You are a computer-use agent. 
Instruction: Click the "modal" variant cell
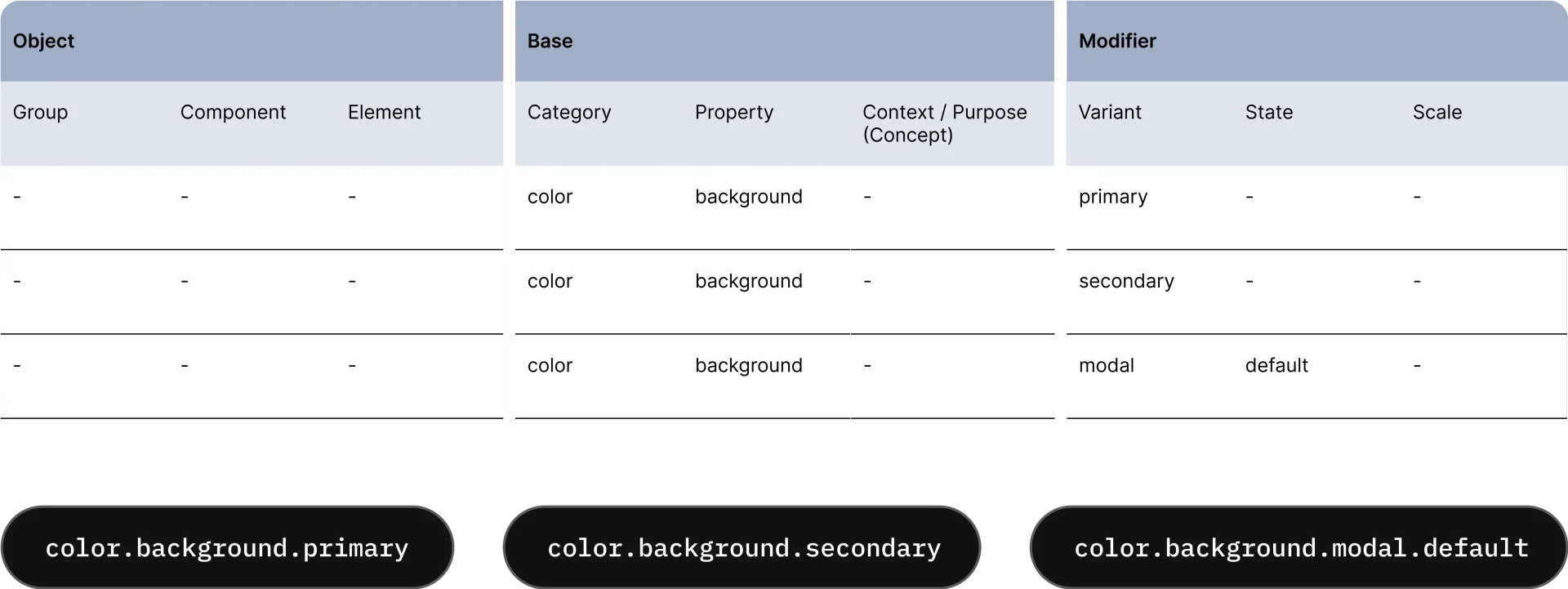click(x=1107, y=365)
